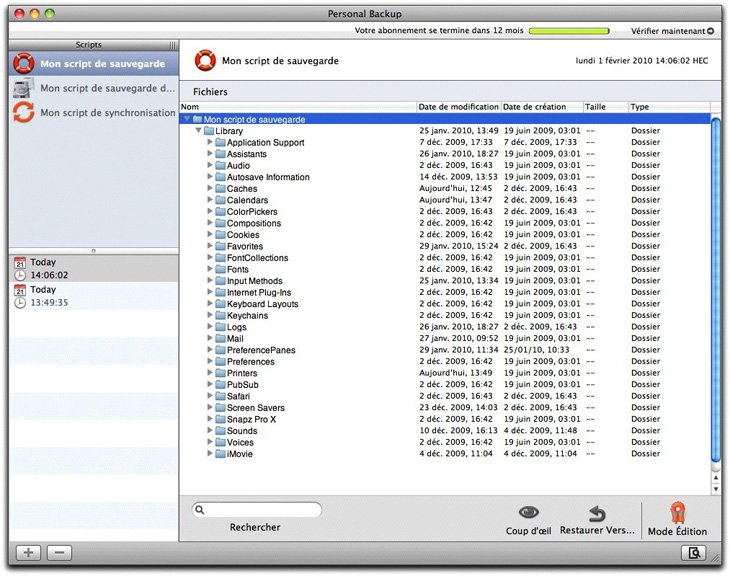730x576 pixels.
Task: Click the lifebuoy icon in the header
Action: tap(205, 61)
